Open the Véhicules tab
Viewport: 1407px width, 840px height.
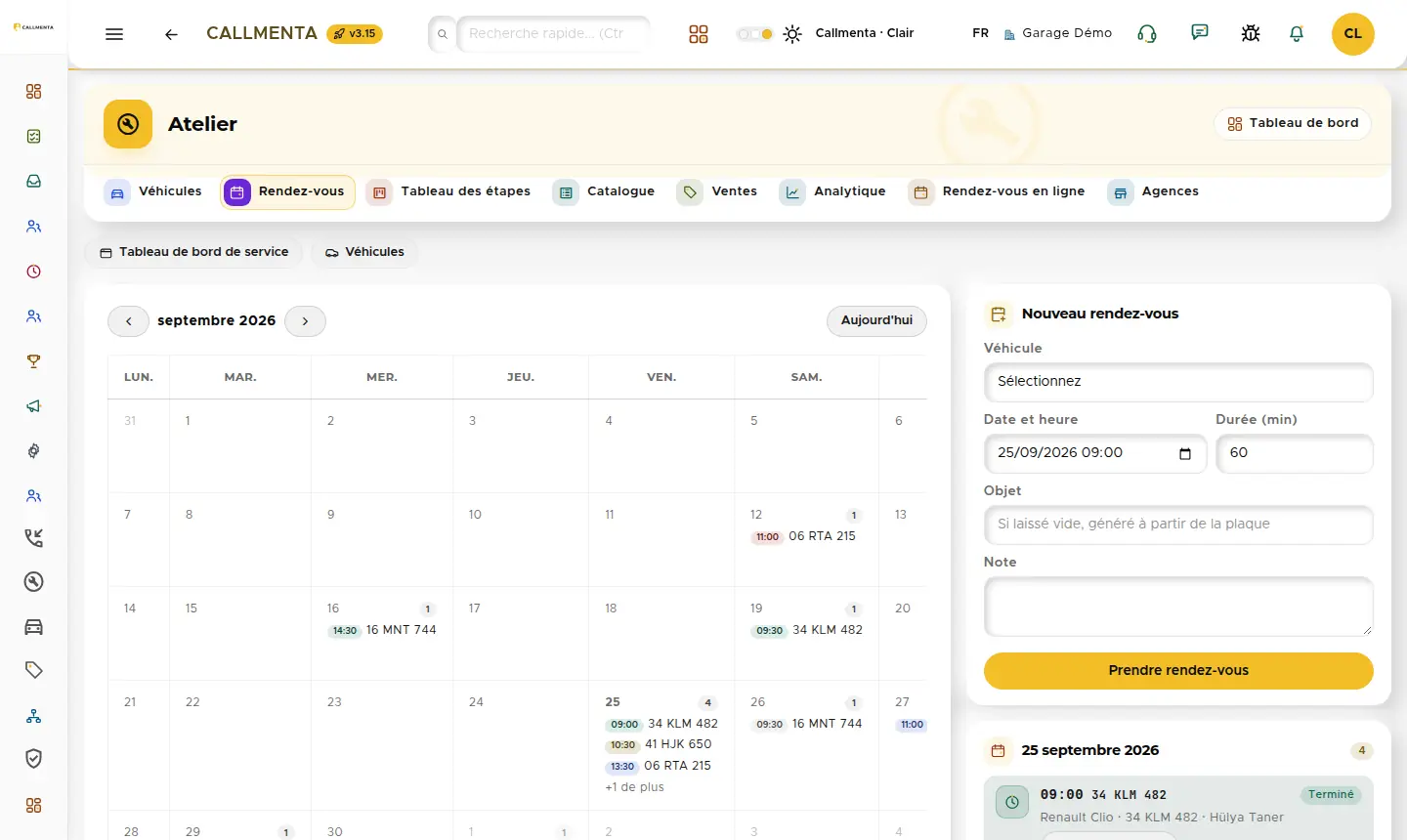(153, 191)
